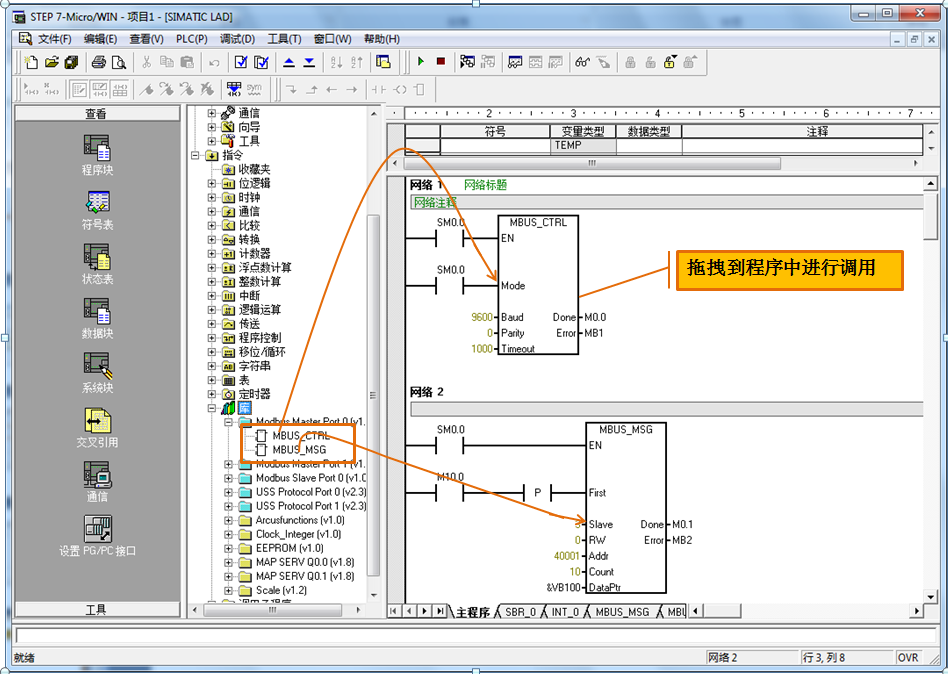The width and height of the screenshot is (948, 674).
Task: Open the 工具(T) menu
Action: pos(284,39)
